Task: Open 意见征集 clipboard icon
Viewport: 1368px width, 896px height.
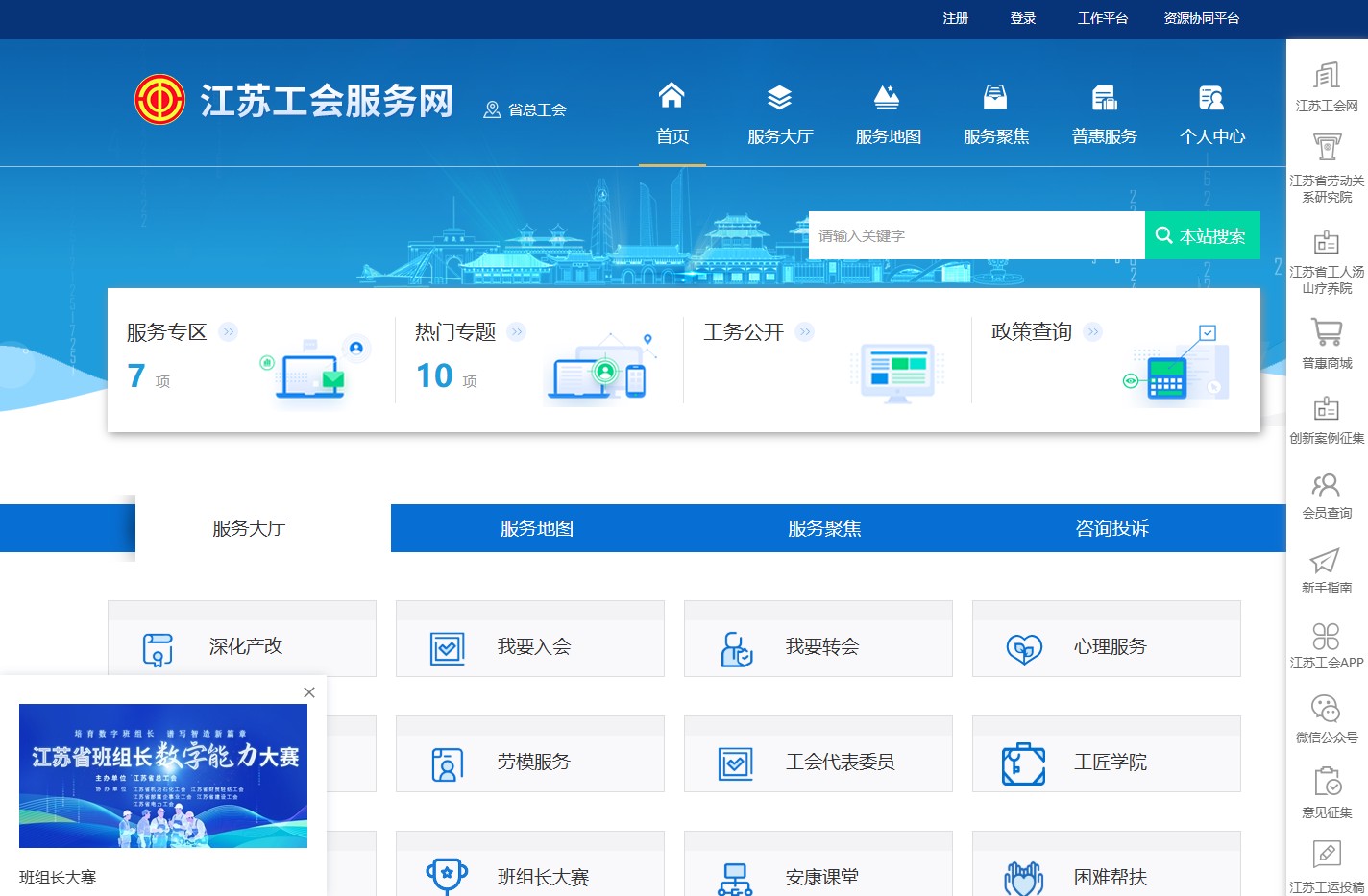Action: [x=1328, y=782]
